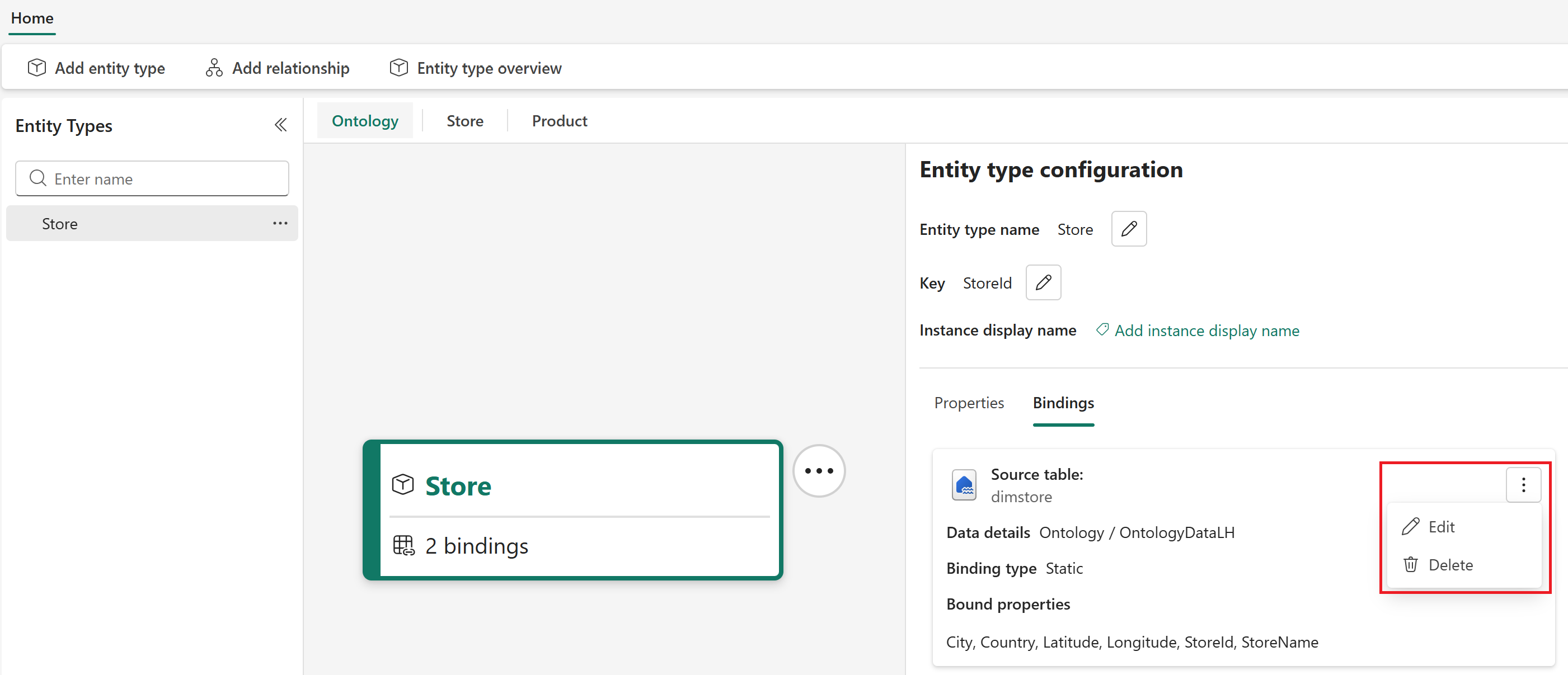Select the Home tab
This screenshot has width=1568, height=675.
(x=32, y=18)
